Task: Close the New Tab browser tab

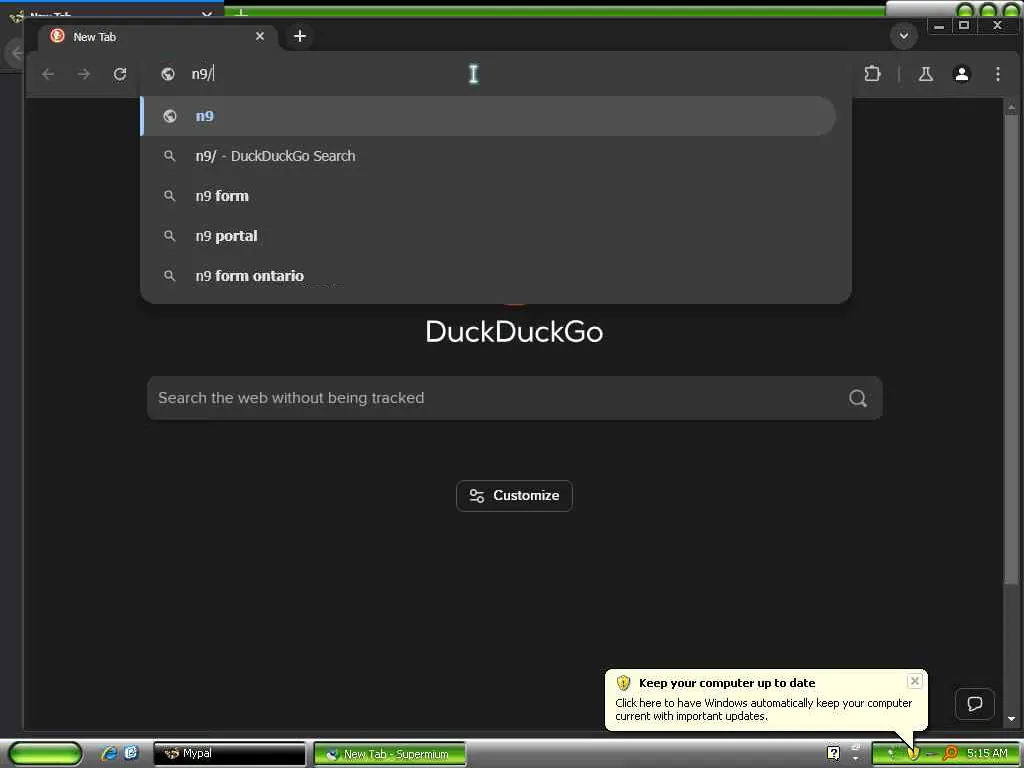Action: tap(260, 36)
